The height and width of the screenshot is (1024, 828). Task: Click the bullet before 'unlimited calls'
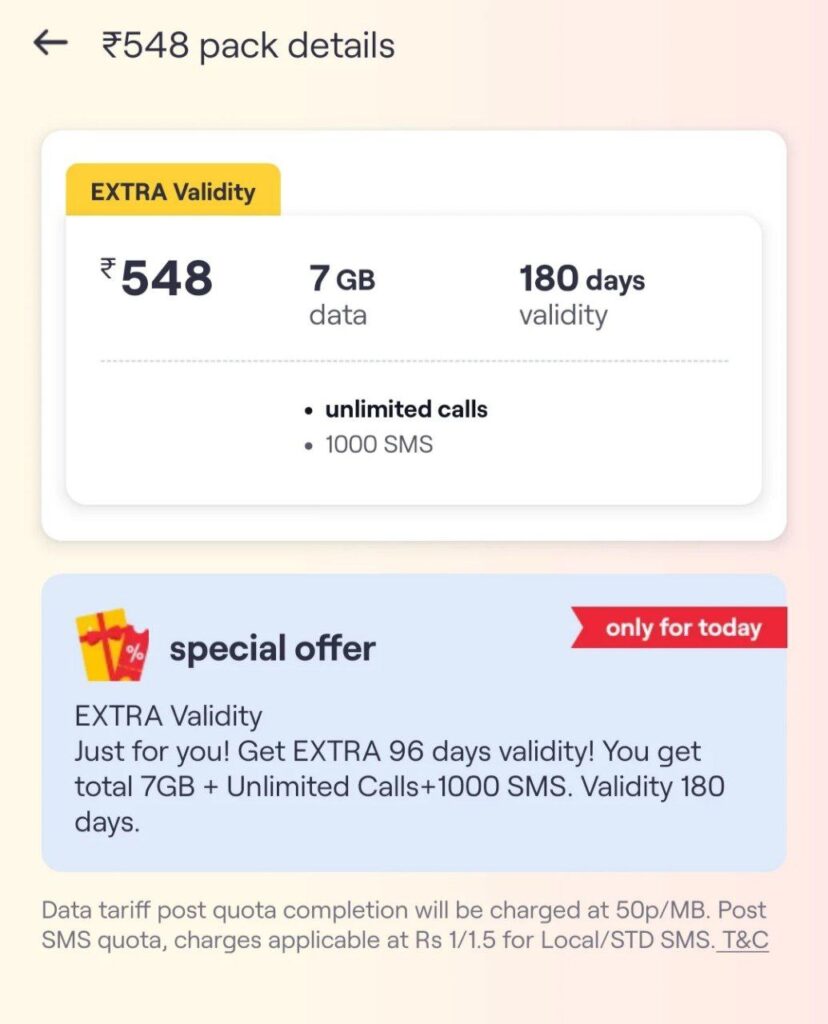(x=309, y=410)
